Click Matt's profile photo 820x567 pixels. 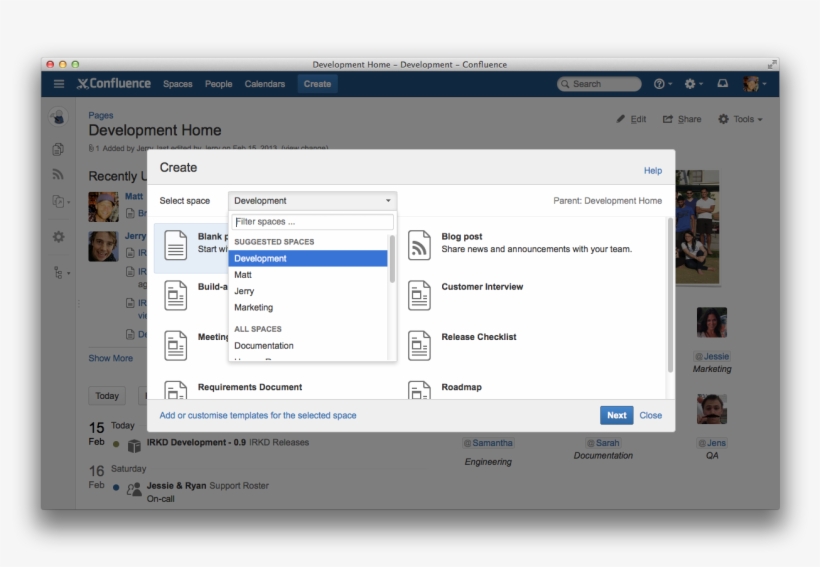point(104,207)
